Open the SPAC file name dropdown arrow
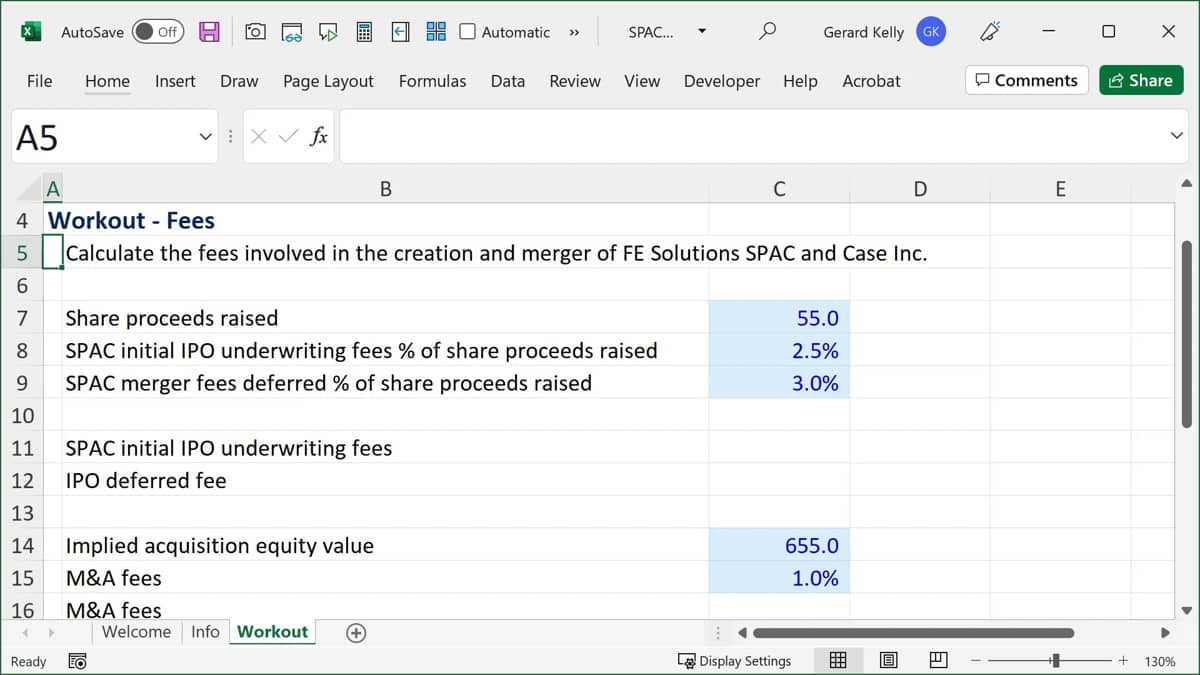 pyautogui.click(x=702, y=31)
